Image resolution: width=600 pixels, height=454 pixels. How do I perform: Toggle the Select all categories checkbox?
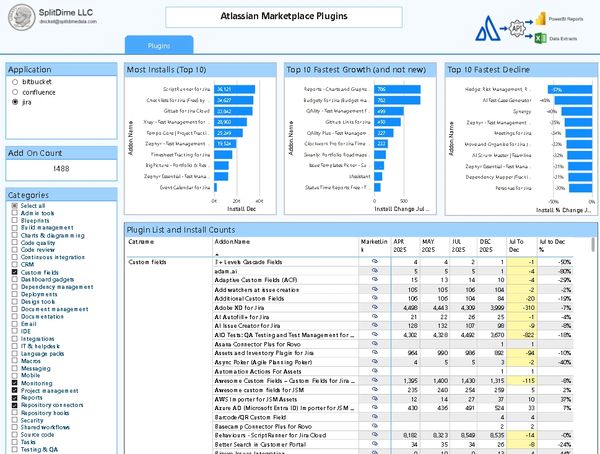click(x=14, y=205)
